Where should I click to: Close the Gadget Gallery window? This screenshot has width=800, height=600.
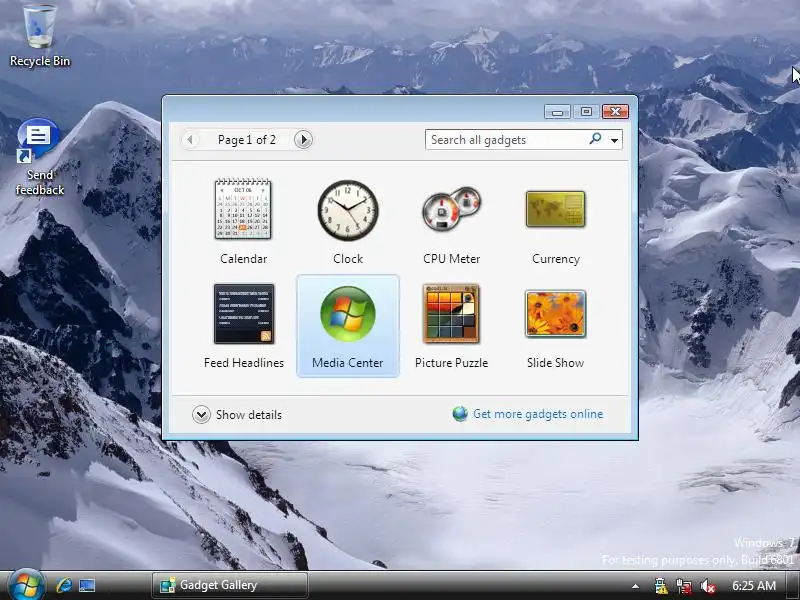click(x=615, y=111)
